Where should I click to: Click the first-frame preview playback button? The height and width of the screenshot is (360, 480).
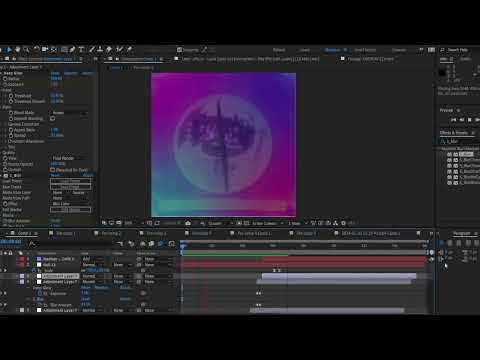pos(454,120)
